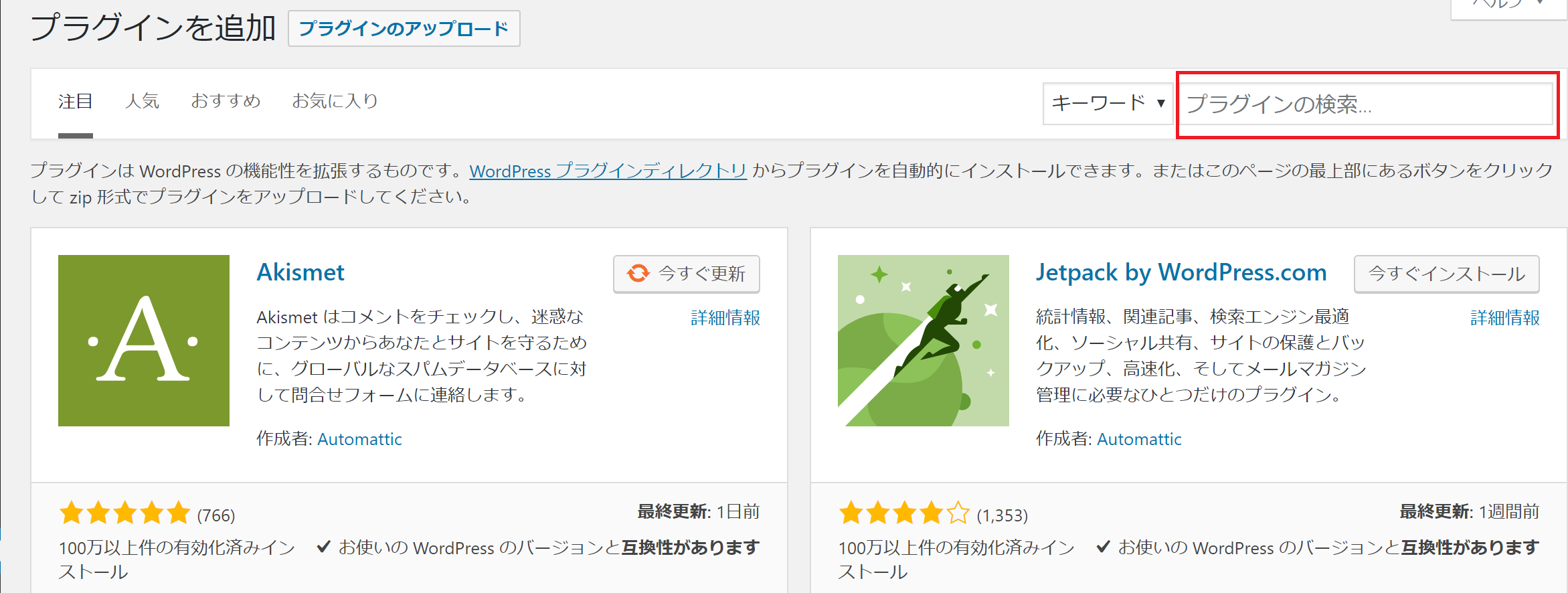Switch to the おすすめ tab
The height and width of the screenshot is (593, 1568).
point(226,102)
